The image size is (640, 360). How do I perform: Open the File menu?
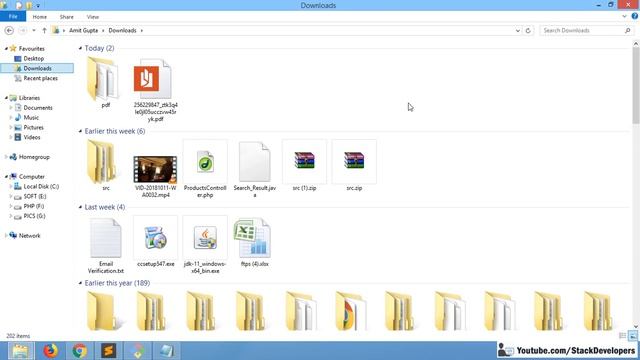[13, 17]
